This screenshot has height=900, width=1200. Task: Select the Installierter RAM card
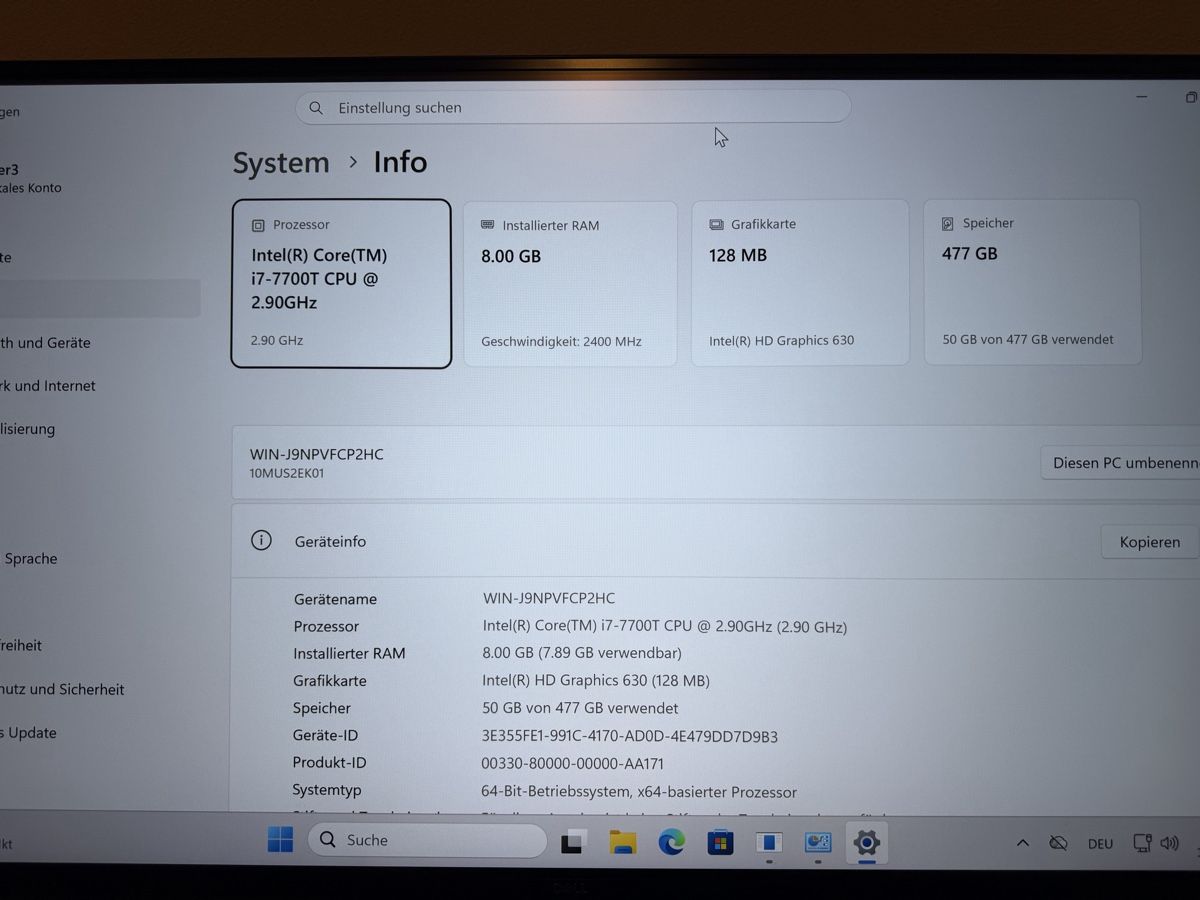570,284
